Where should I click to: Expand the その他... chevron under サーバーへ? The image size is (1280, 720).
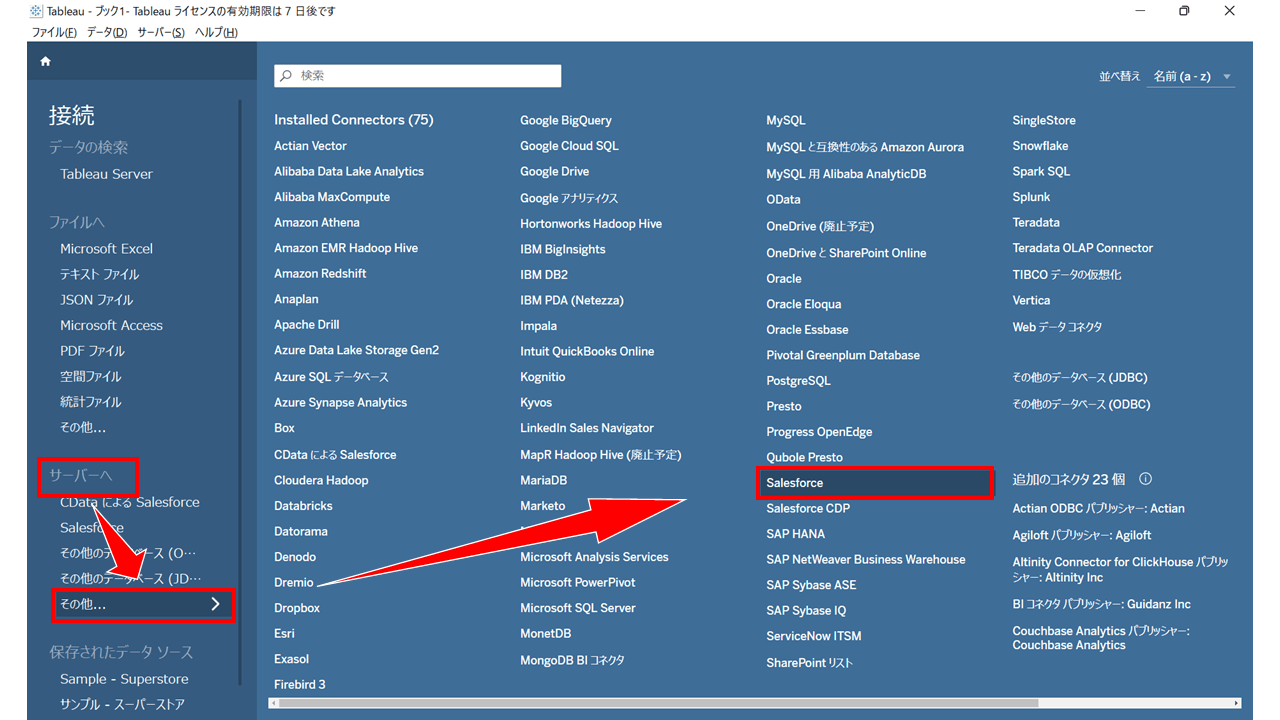(x=215, y=604)
